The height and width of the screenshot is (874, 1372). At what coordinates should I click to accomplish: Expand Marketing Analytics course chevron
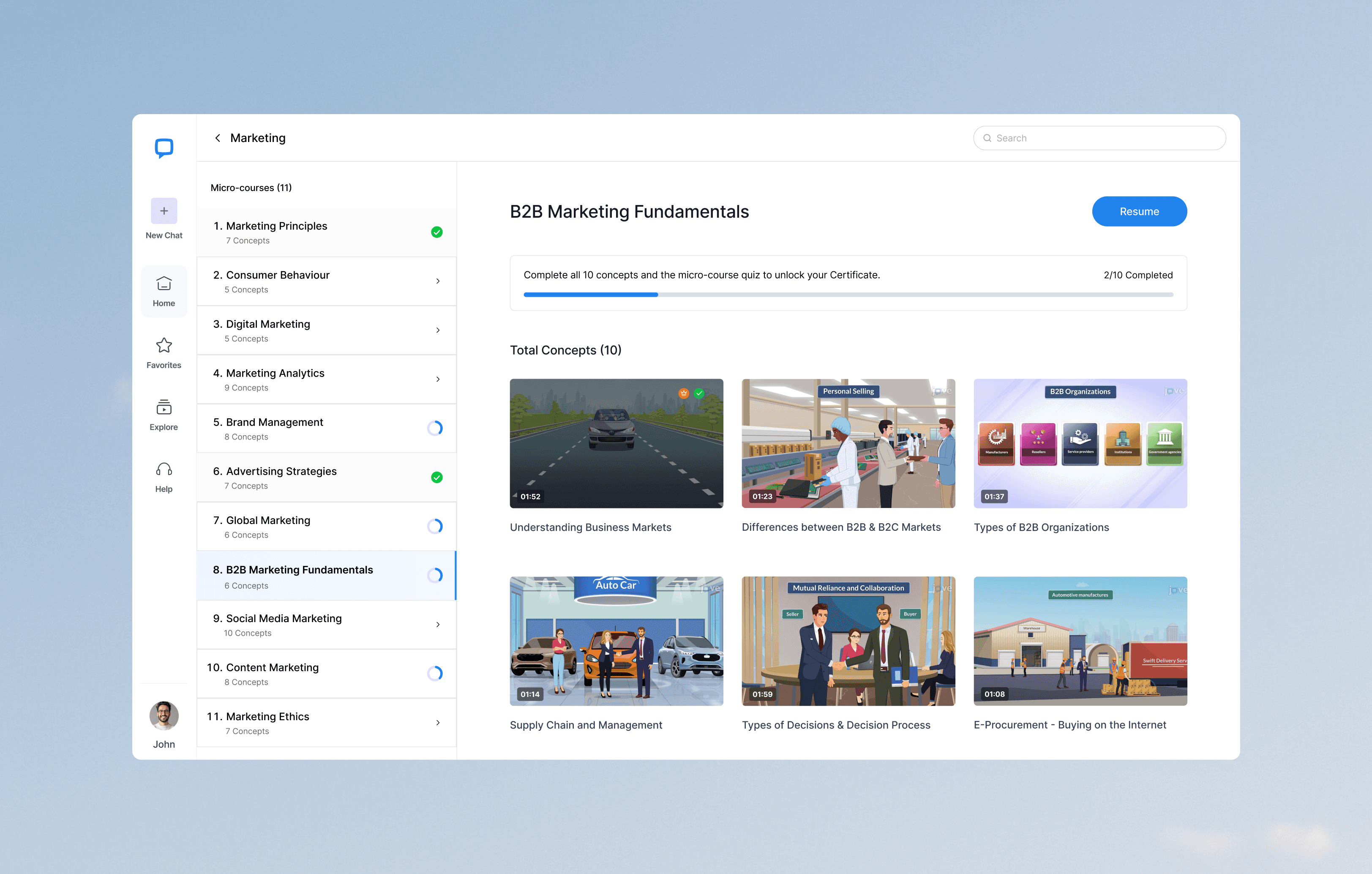tap(438, 380)
